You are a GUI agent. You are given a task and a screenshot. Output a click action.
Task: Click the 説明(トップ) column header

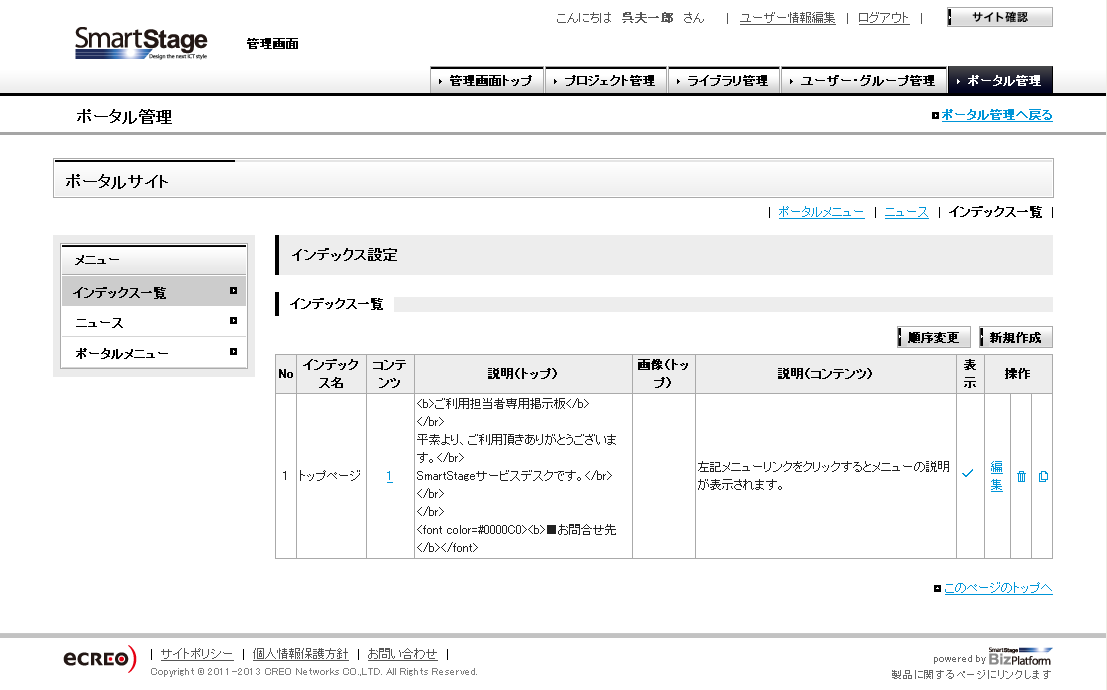[x=523, y=374]
